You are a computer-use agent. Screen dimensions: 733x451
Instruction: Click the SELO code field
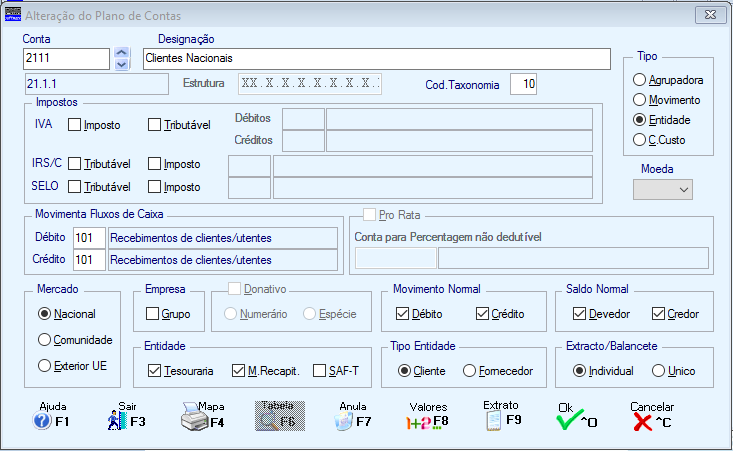click(x=249, y=188)
